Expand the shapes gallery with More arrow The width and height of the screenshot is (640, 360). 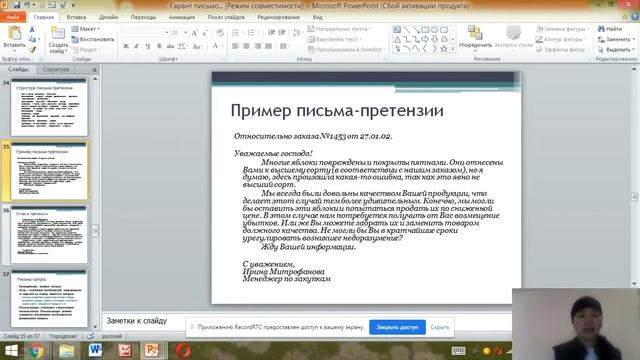453,49
